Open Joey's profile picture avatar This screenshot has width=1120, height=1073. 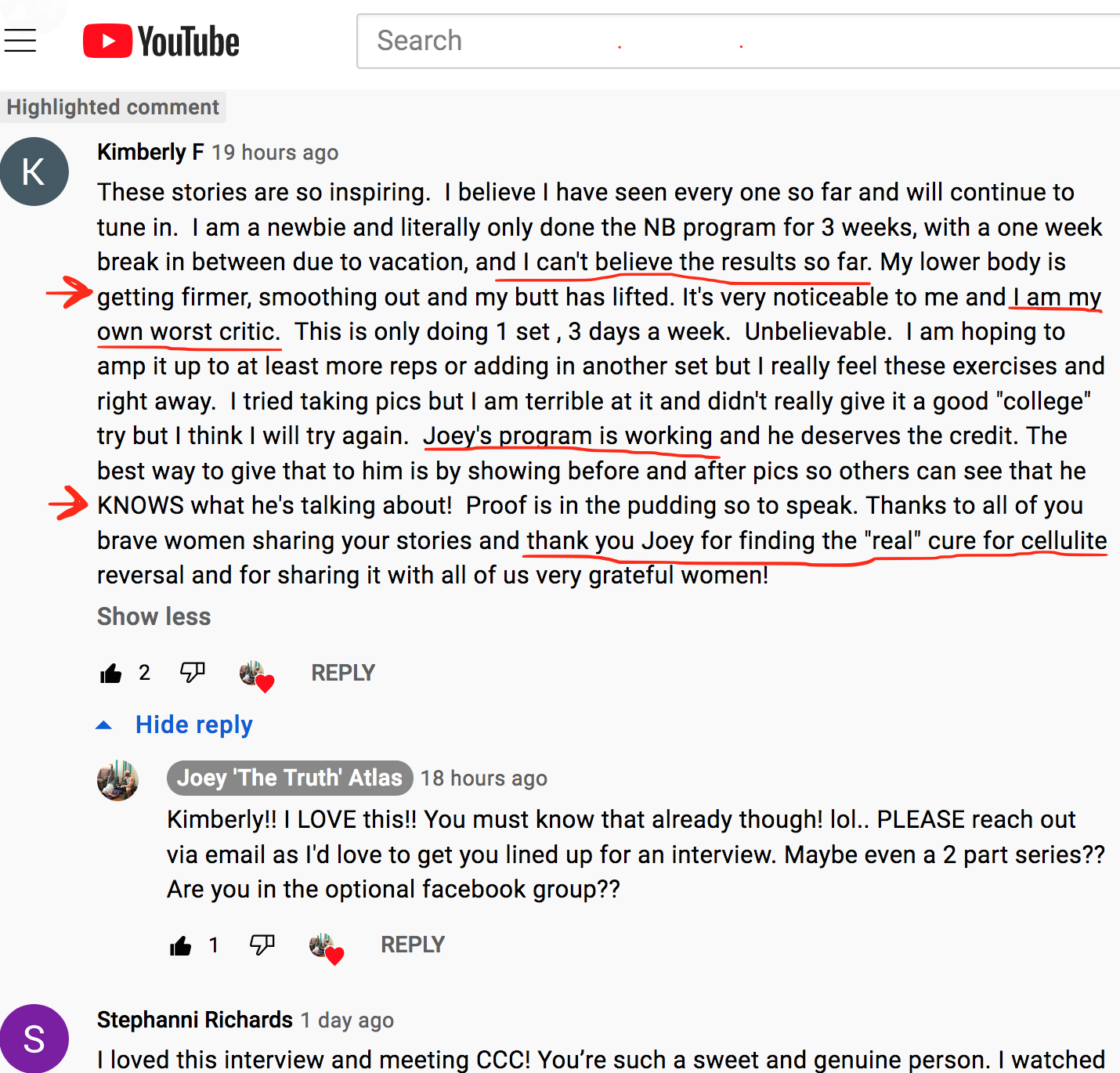pos(117,780)
